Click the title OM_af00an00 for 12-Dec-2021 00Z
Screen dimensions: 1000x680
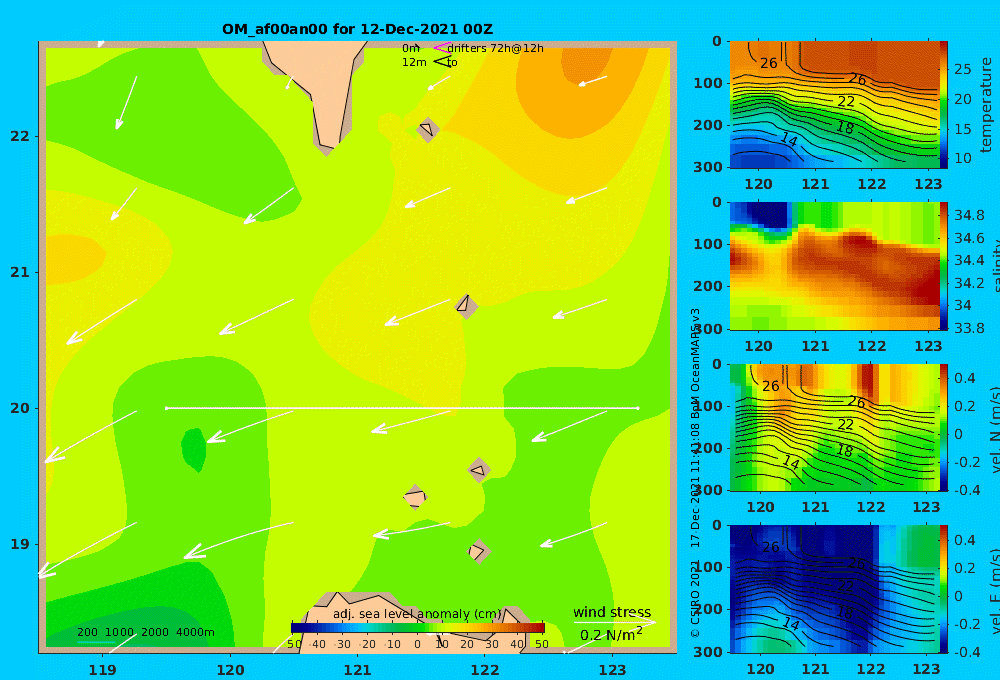(x=357, y=29)
